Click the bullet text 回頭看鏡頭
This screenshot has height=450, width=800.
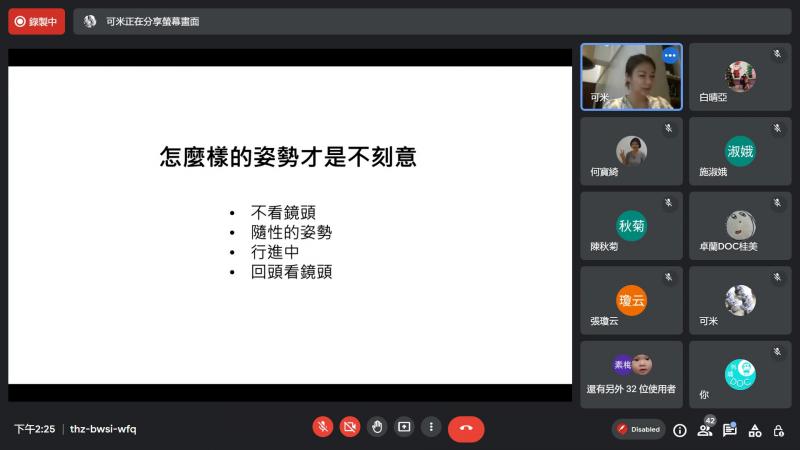tap(291, 272)
